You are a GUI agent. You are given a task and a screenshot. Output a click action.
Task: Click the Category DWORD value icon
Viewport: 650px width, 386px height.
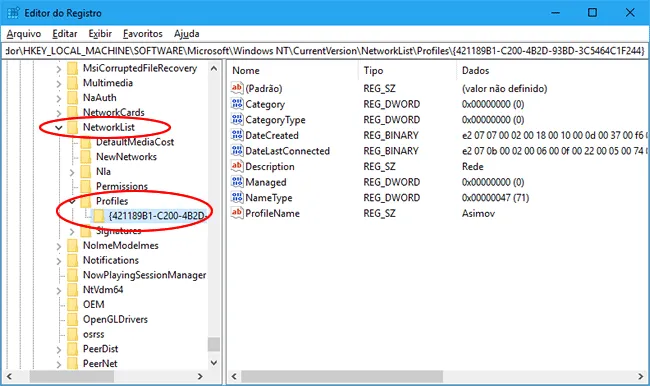(x=237, y=104)
